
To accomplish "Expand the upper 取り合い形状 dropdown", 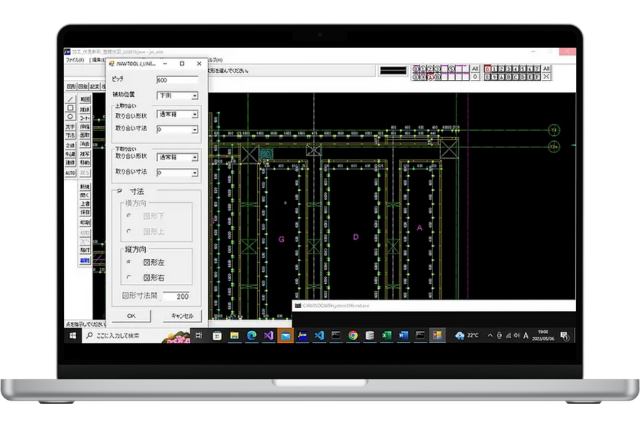I will tap(193, 114).
